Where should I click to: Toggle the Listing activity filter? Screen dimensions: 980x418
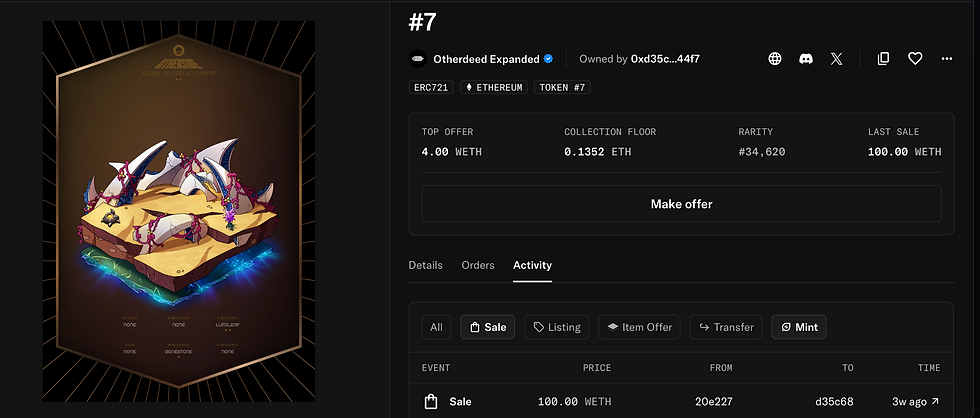pos(556,327)
